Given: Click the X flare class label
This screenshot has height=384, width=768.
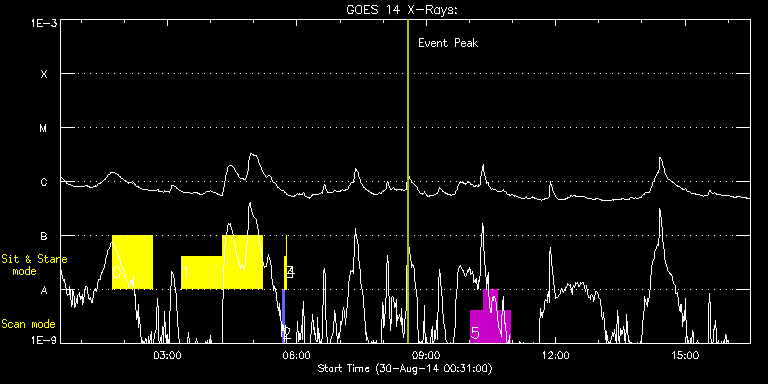Looking at the screenshot, I should pos(44,74).
